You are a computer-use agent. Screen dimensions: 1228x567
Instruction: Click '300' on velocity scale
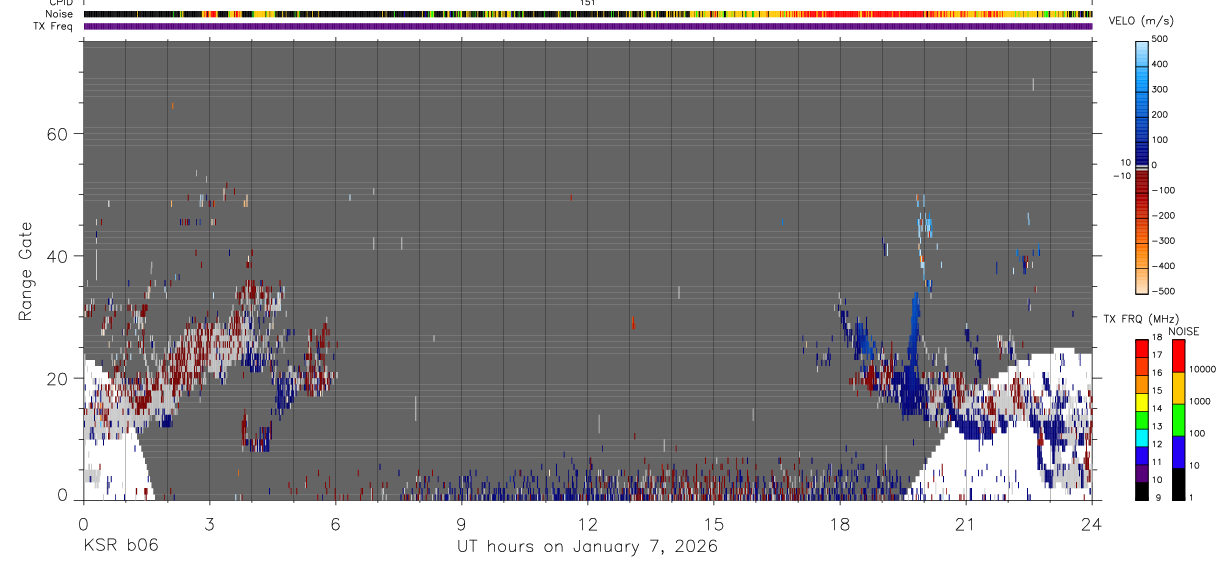pyautogui.click(x=1162, y=89)
